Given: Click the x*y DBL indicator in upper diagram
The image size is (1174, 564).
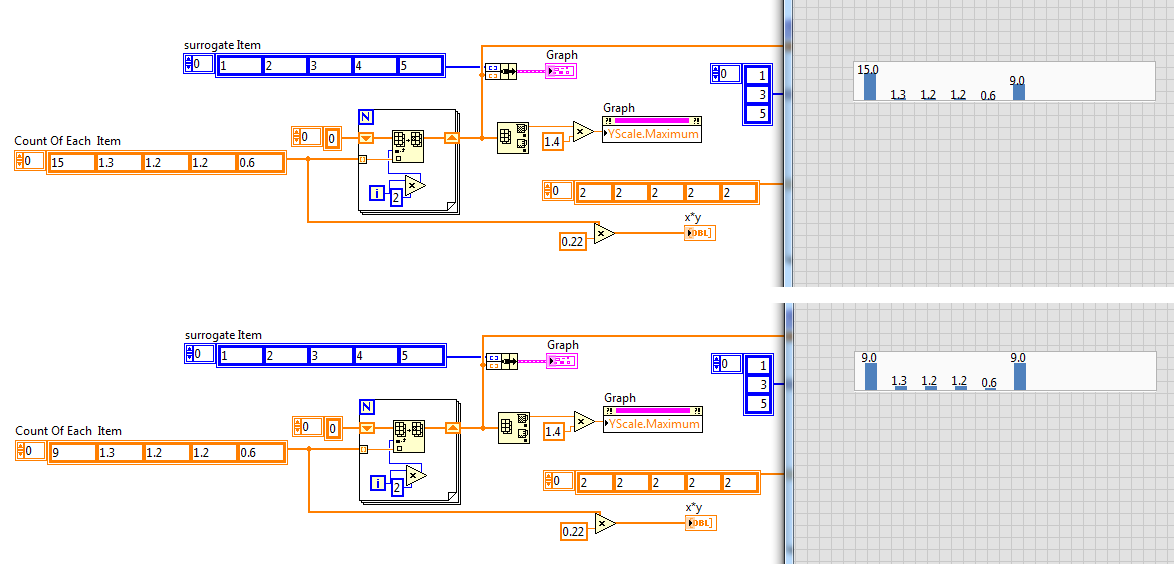Looking at the screenshot, I should pyautogui.click(x=699, y=233).
